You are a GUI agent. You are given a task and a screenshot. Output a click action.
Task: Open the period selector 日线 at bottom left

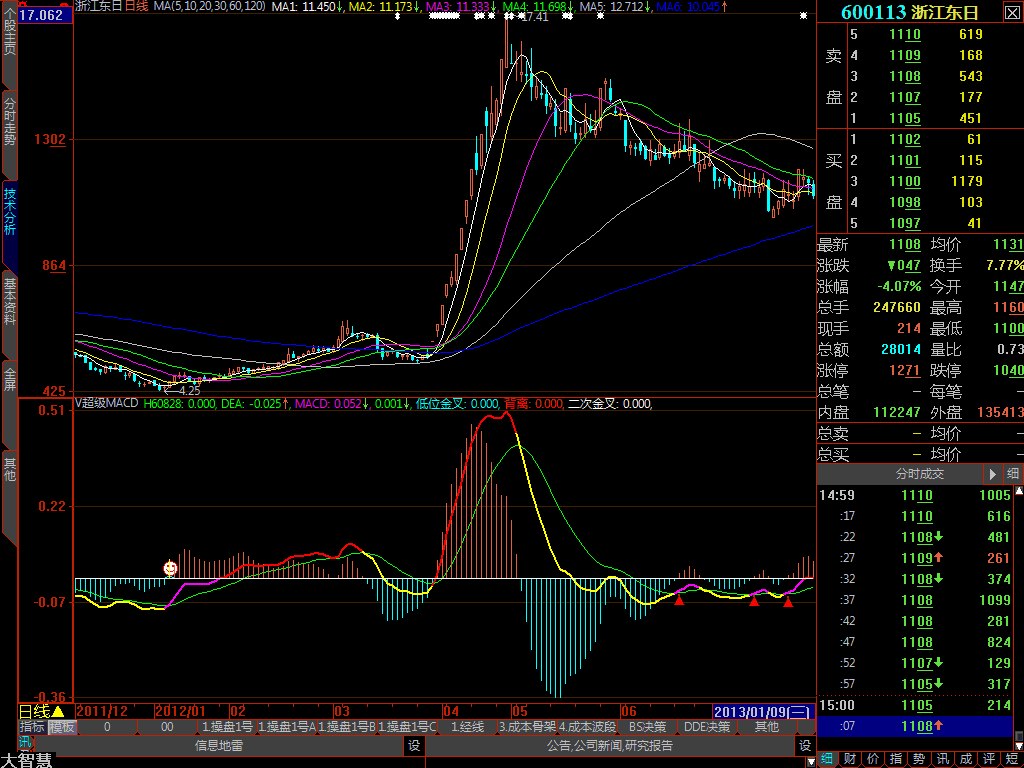(x=34, y=712)
